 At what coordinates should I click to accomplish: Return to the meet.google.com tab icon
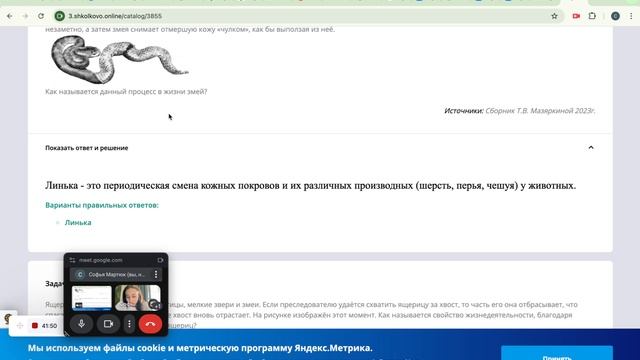(160, 260)
